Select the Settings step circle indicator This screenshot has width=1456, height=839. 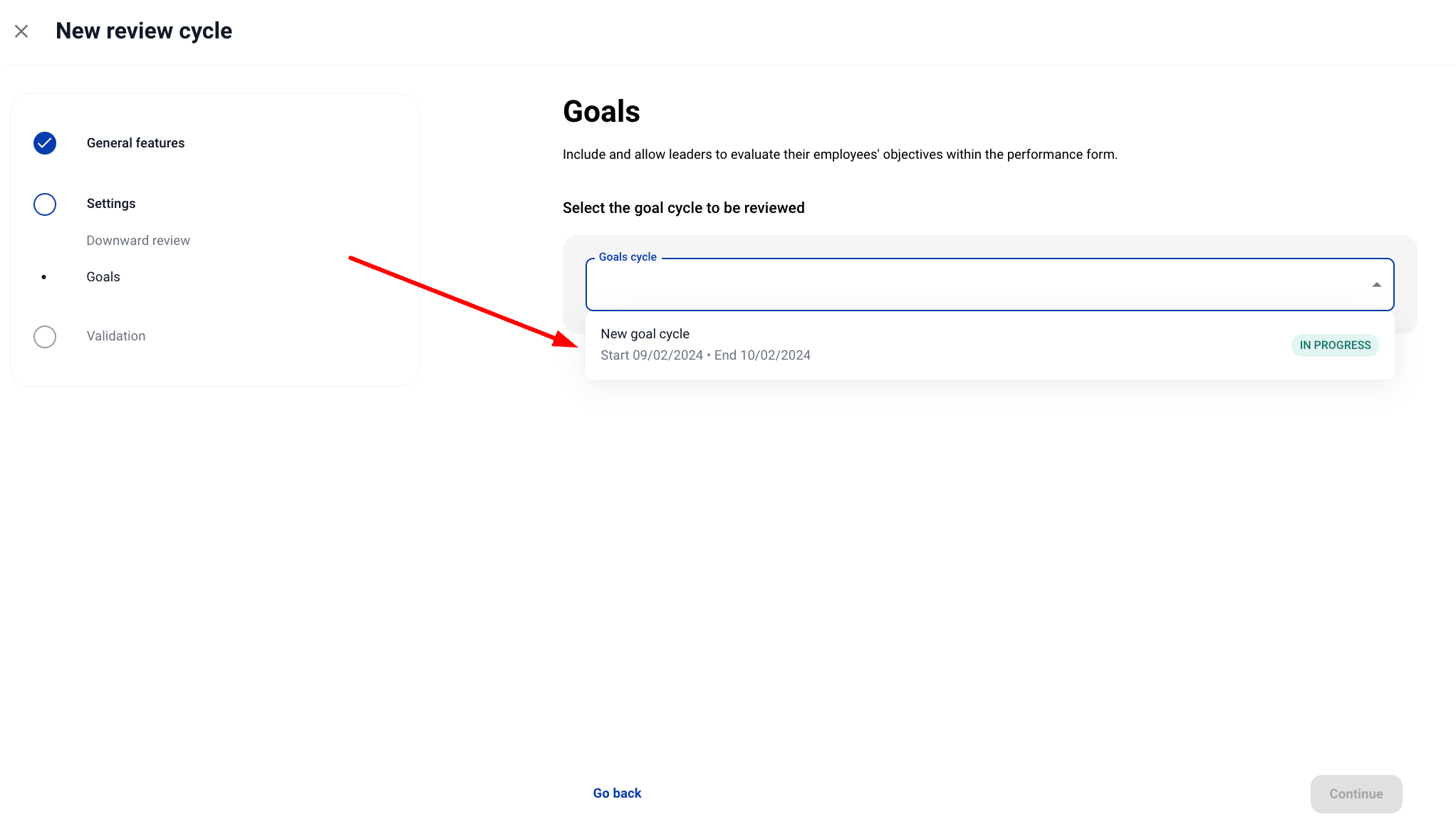45,204
